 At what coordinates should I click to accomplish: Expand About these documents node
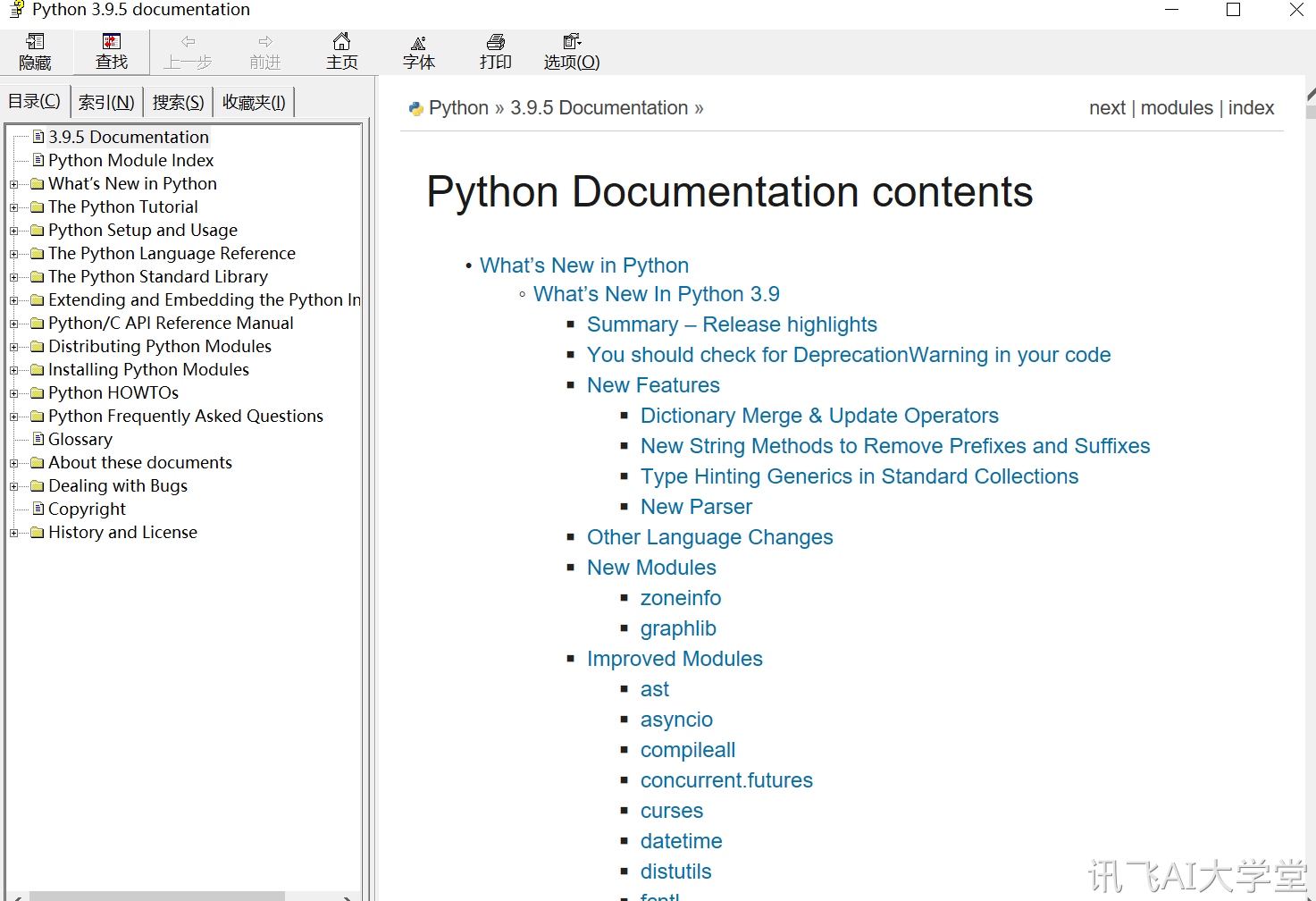(x=13, y=463)
